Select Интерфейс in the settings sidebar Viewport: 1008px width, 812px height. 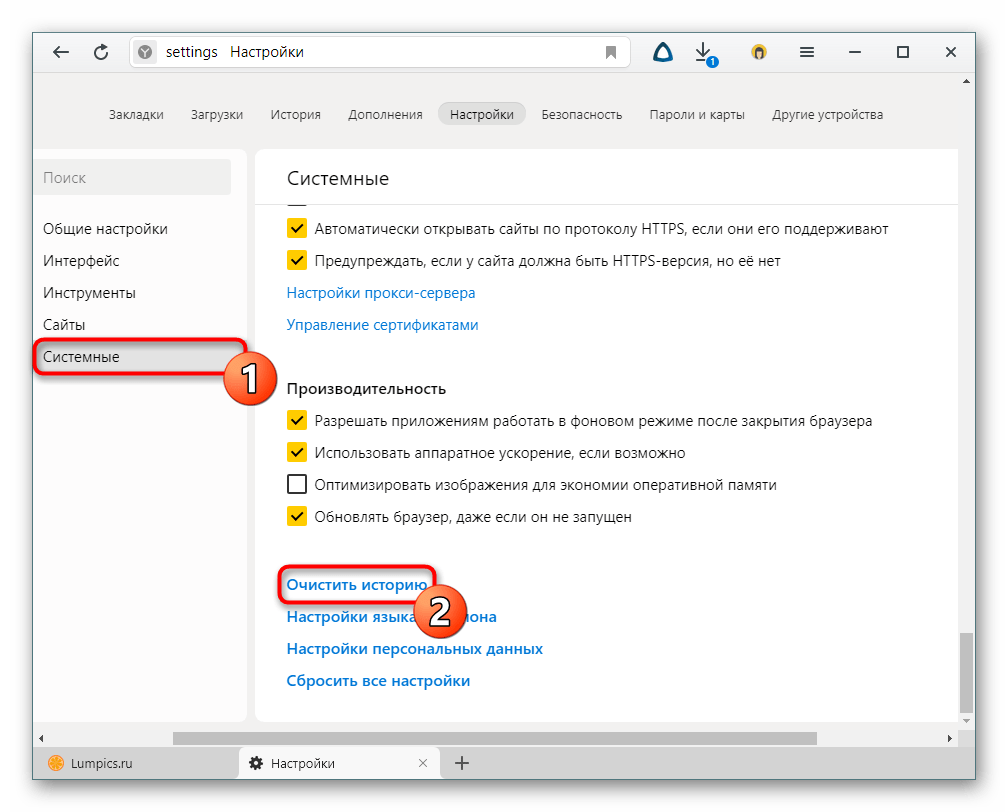point(81,261)
